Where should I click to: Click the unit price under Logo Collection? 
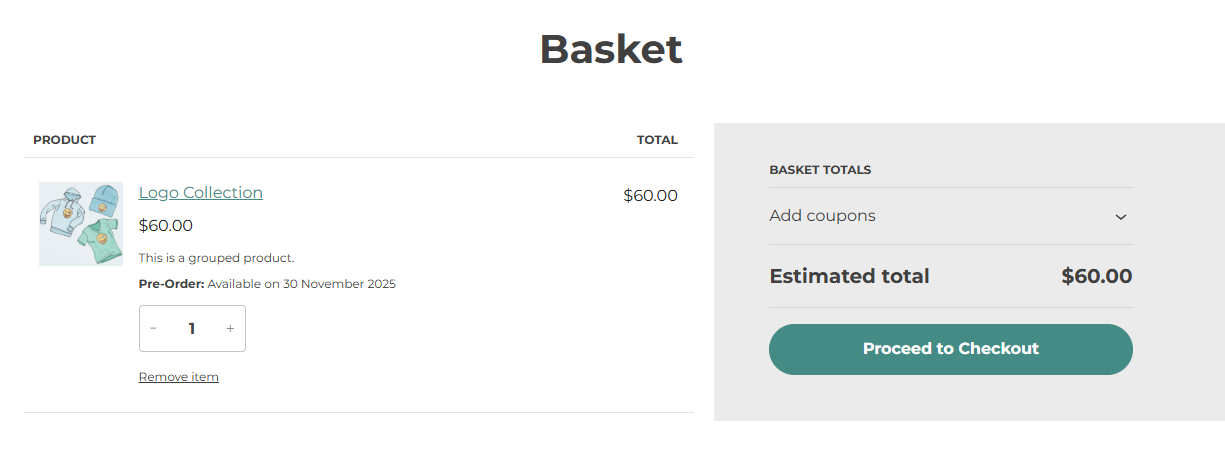click(166, 225)
